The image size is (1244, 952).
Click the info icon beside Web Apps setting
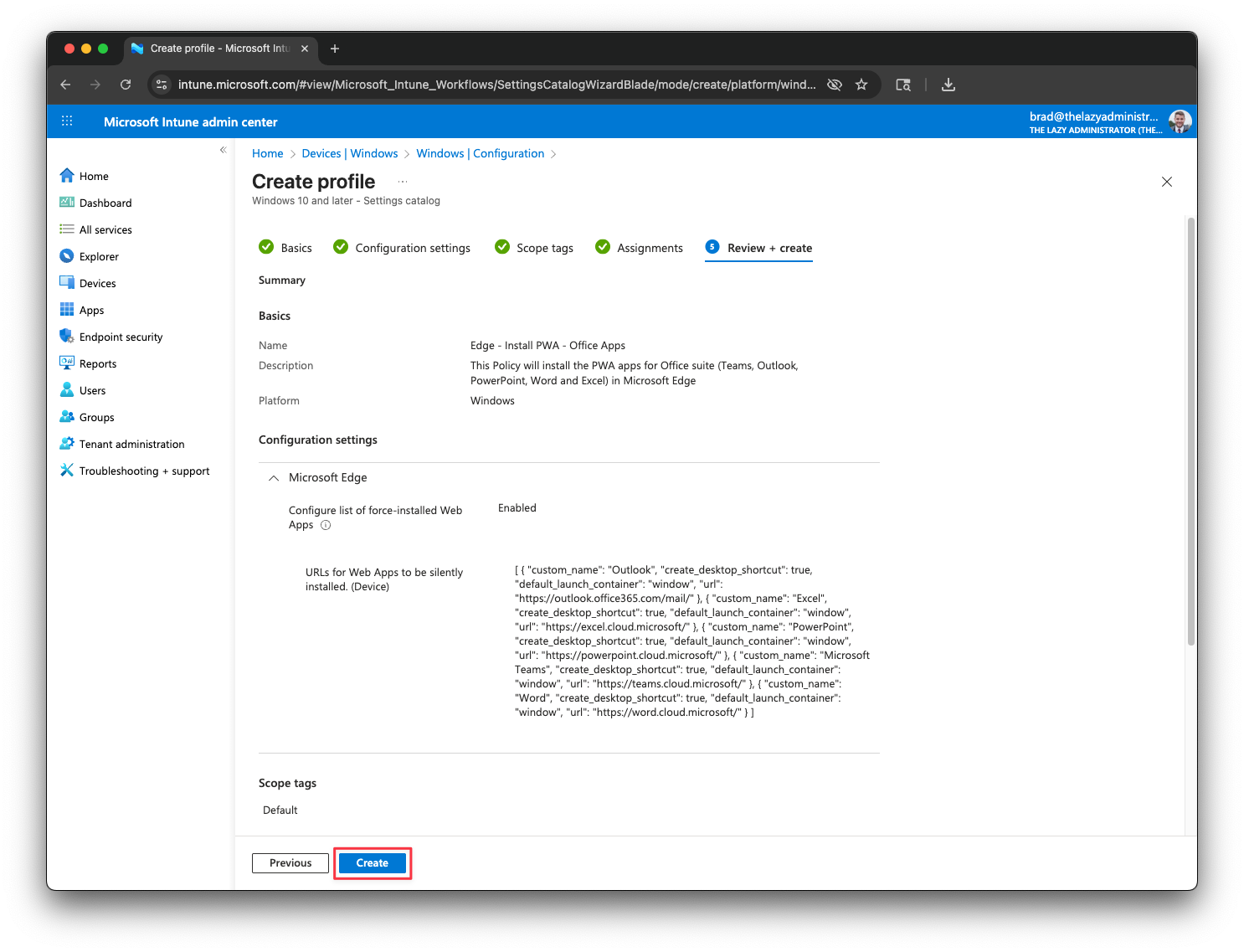tap(326, 525)
